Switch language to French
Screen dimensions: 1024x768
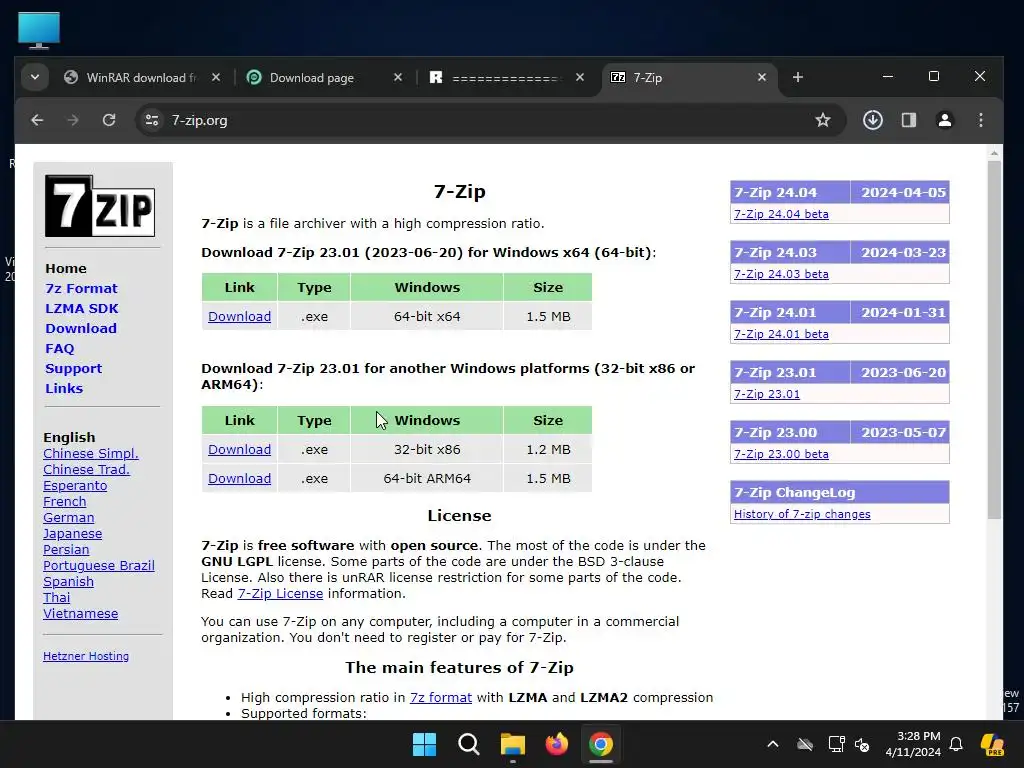point(65,502)
